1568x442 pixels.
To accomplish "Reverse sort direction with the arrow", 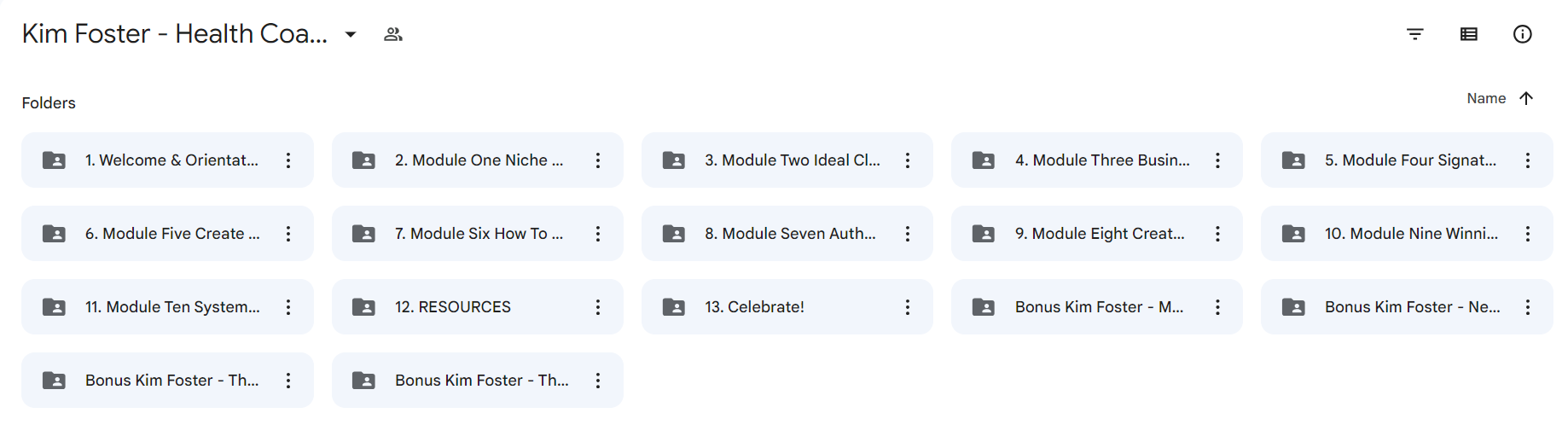I will [1526, 98].
